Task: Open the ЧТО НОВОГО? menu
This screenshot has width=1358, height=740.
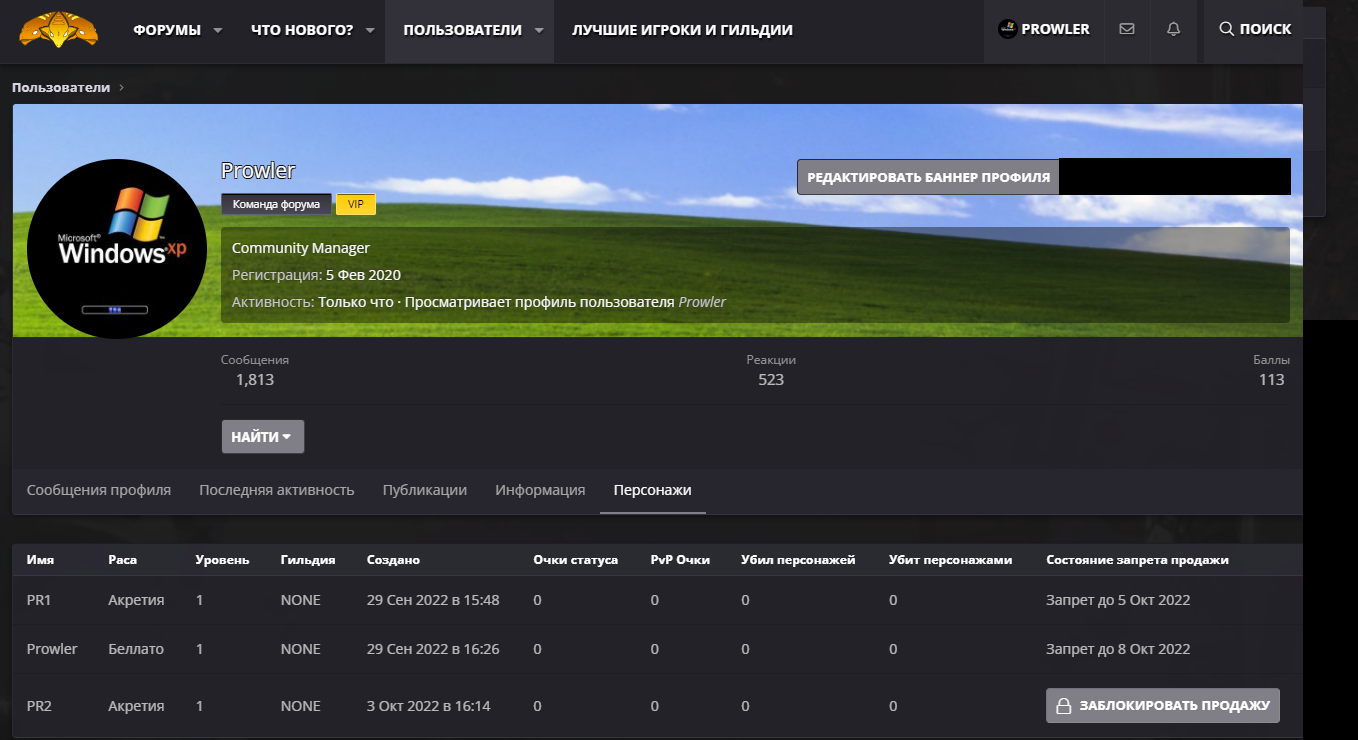Action: pyautogui.click(x=302, y=30)
